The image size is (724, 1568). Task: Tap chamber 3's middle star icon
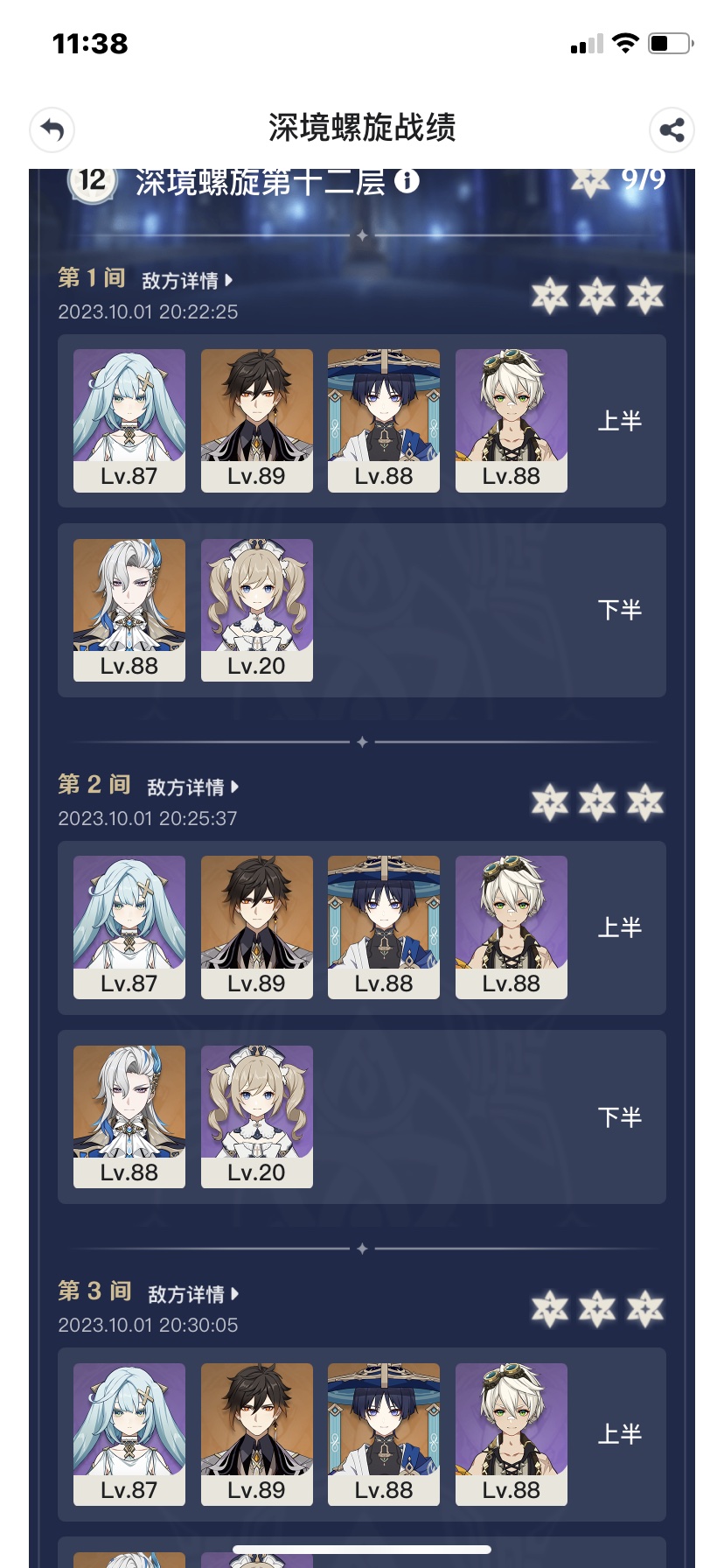coord(597,1309)
